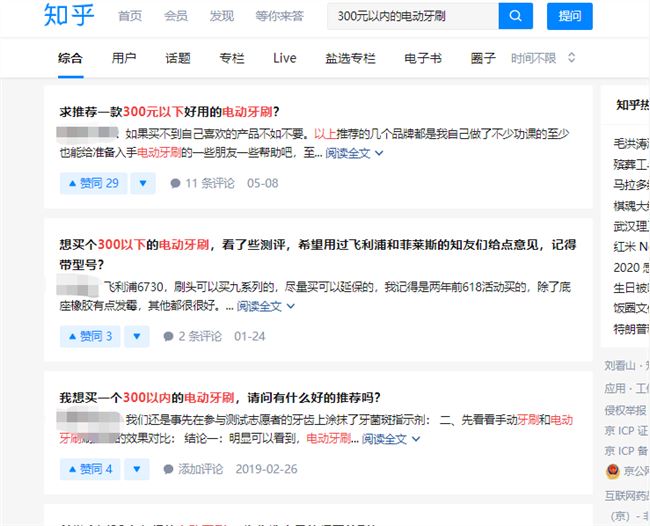Switch to the 话题 tab
Image resolution: width=650 pixels, height=526 pixels.
[178, 58]
